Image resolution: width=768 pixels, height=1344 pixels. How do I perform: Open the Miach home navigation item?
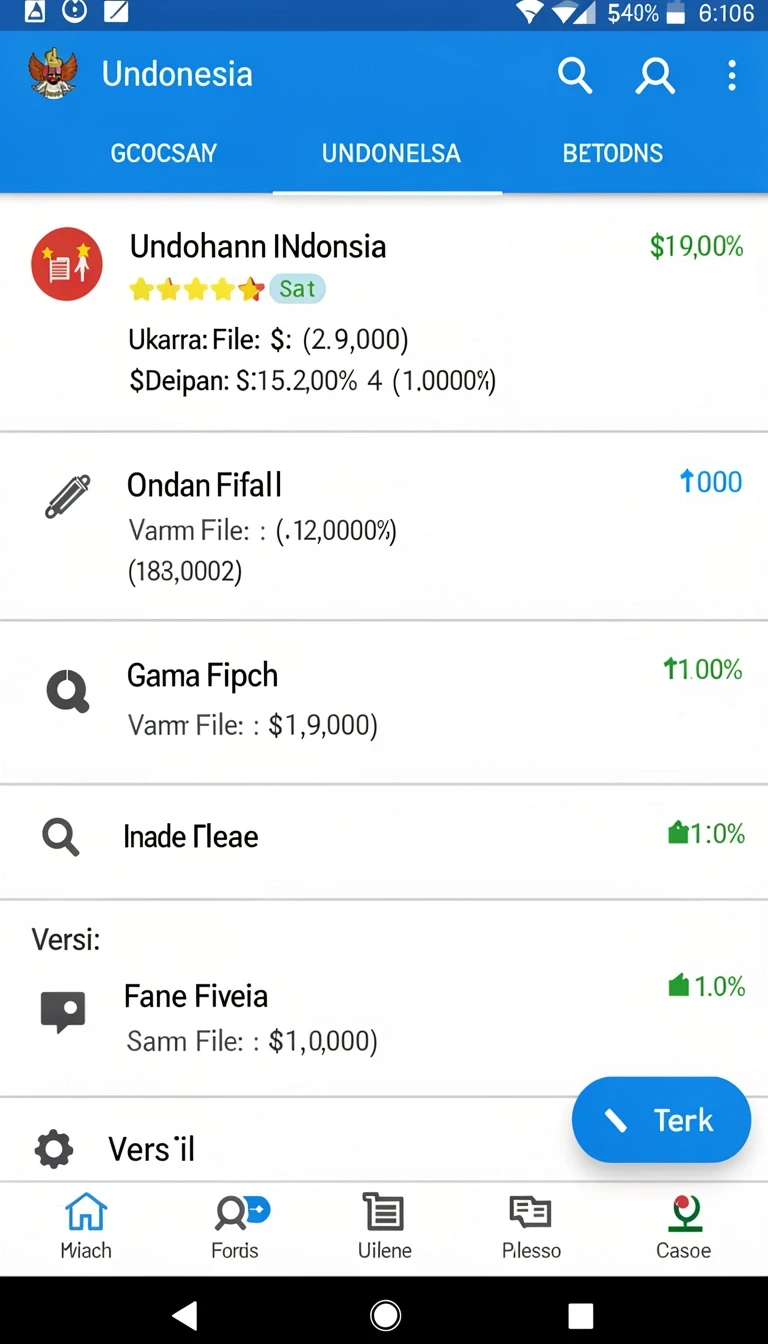click(86, 1227)
